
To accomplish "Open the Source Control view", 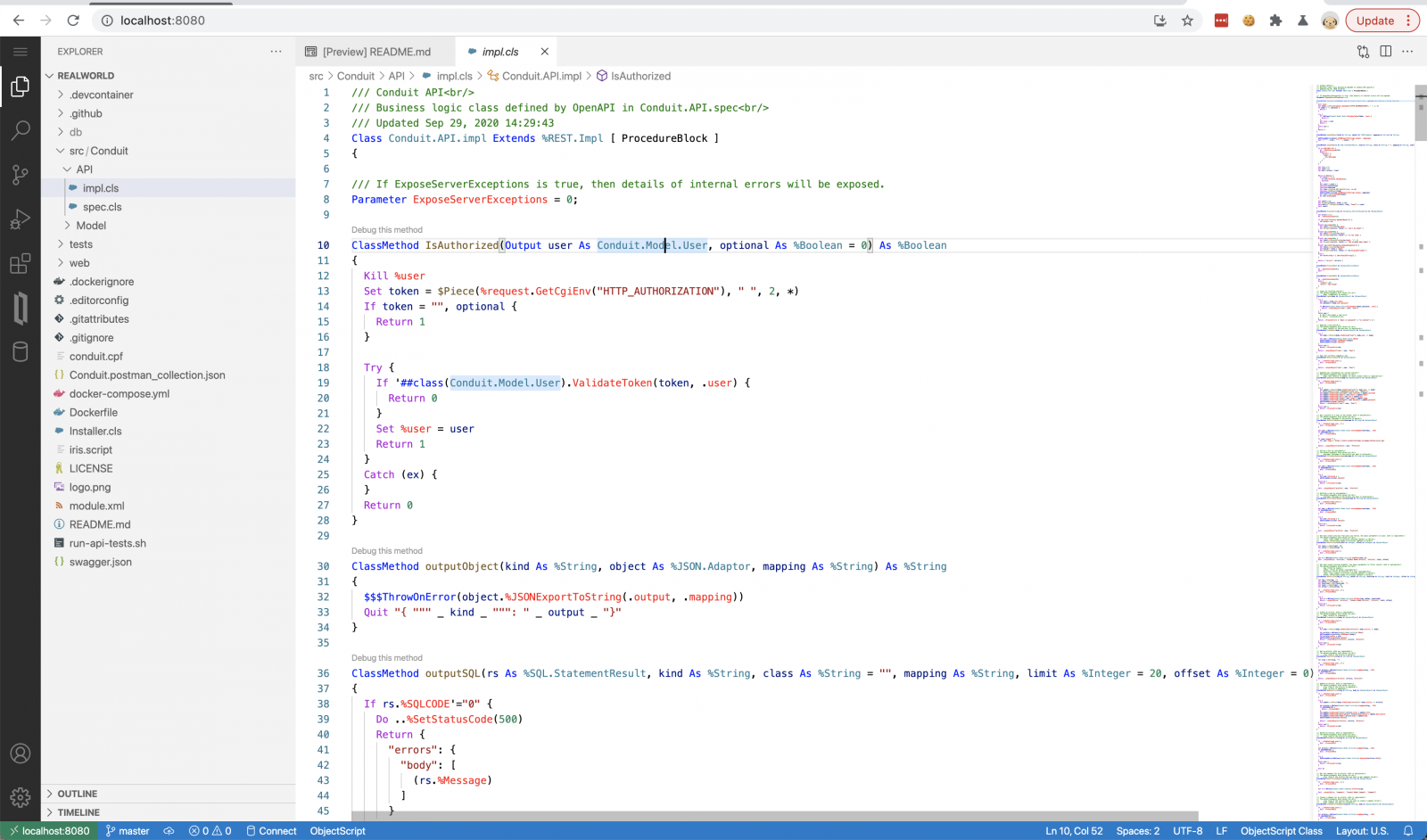I will tap(20, 175).
